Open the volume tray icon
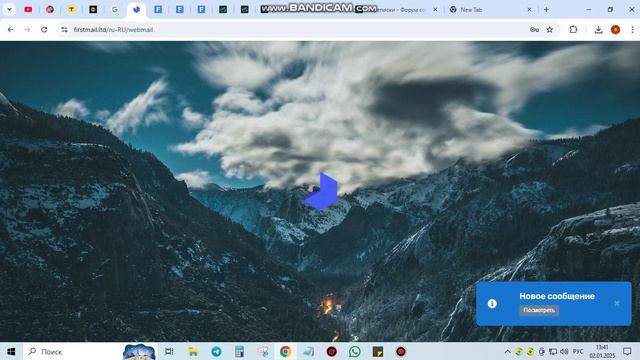The height and width of the screenshot is (360, 640). tap(564, 351)
